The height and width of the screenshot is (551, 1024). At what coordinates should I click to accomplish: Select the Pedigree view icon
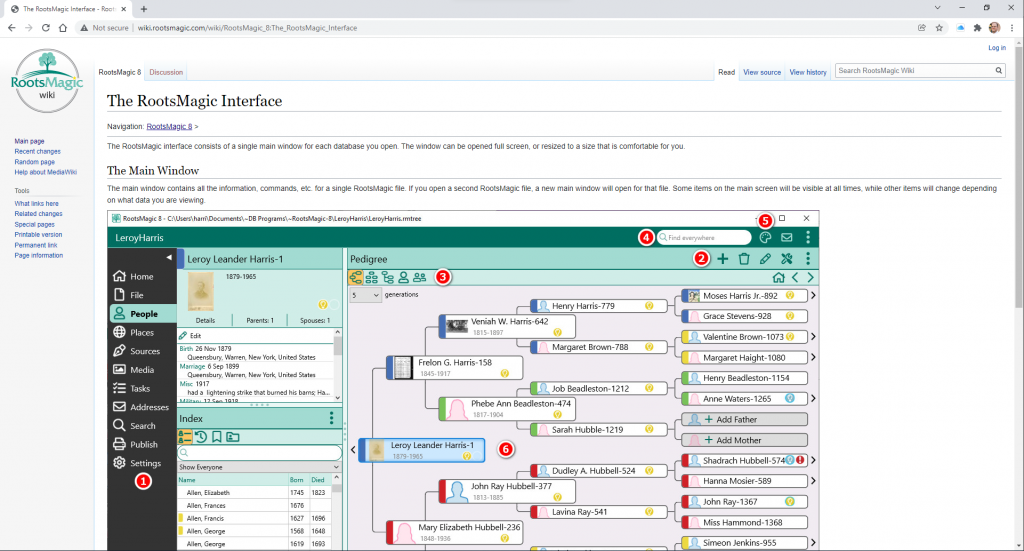[x=355, y=277]
